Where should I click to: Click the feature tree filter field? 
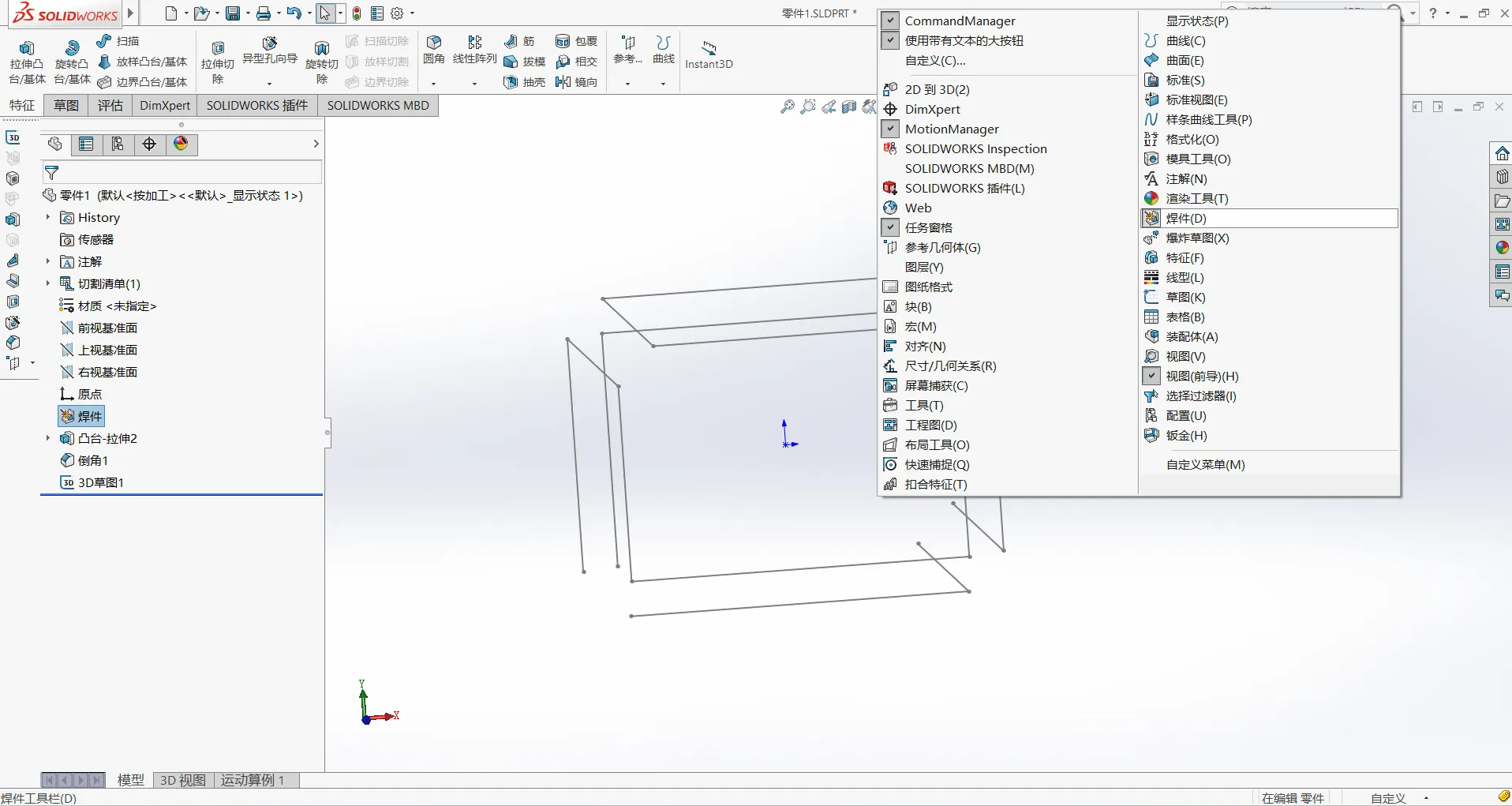tap(182, 173)
